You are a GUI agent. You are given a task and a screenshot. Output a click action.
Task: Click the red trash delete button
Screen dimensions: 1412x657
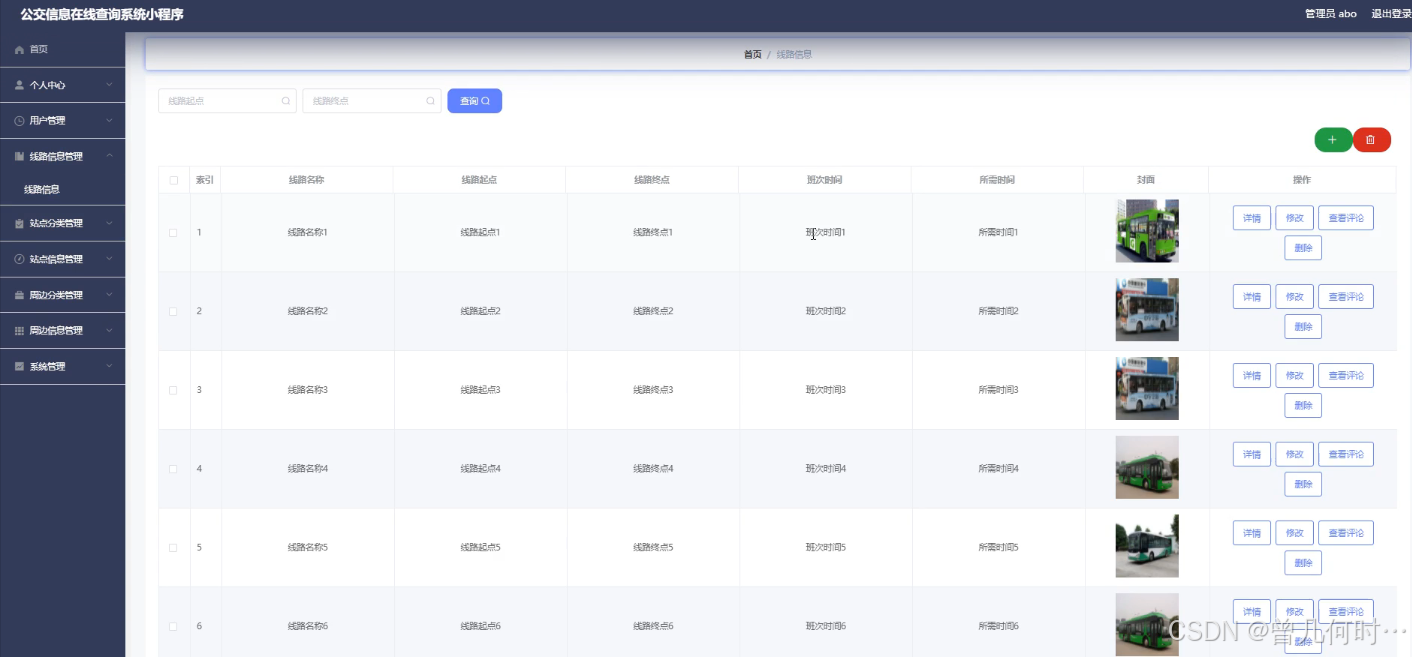click(1371, 140)
